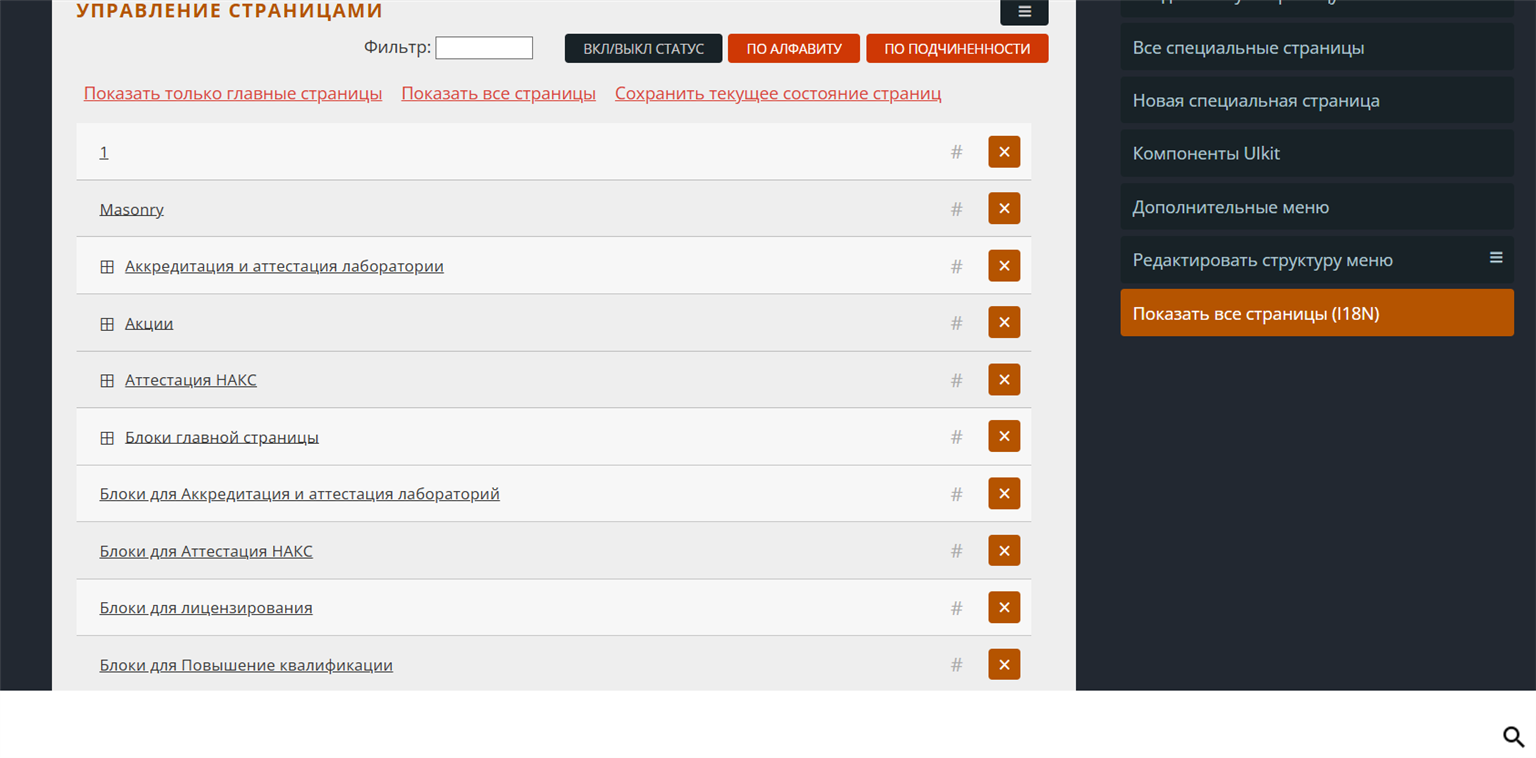Click the list icon beside Редактировать структуру меню

pyautogui.click(x=1496, y=258)
